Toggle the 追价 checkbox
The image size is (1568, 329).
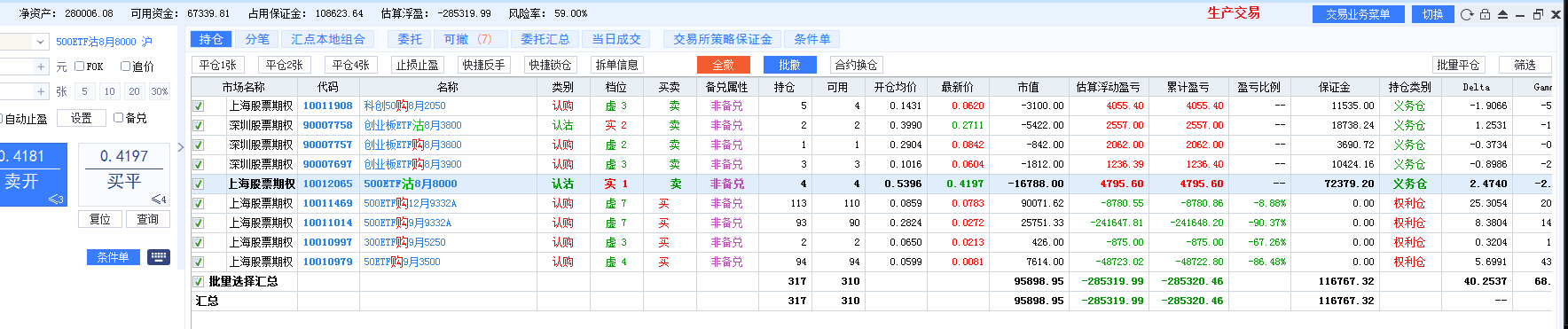pos(125,67)
